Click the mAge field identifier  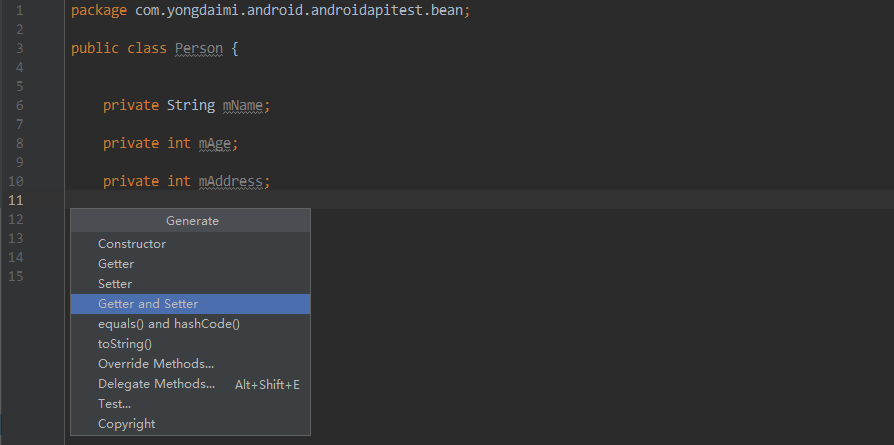pyautogui.click(x=215, y=143)
